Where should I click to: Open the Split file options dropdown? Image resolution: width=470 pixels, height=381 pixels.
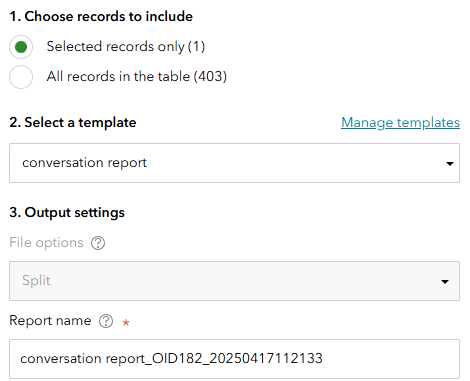click(234, 281)
